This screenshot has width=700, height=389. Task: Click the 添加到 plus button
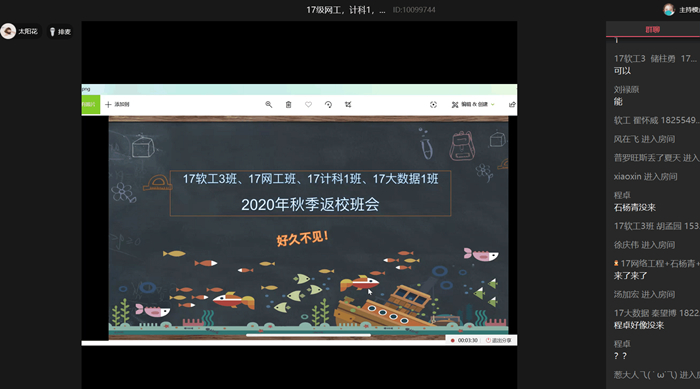(117, 105)
